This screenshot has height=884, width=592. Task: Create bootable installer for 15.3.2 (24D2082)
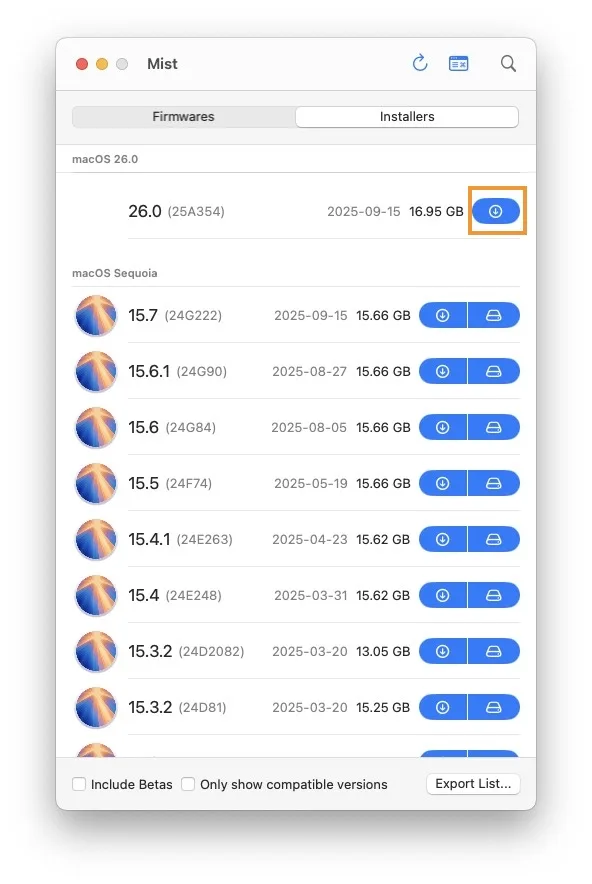coord(494,651)
